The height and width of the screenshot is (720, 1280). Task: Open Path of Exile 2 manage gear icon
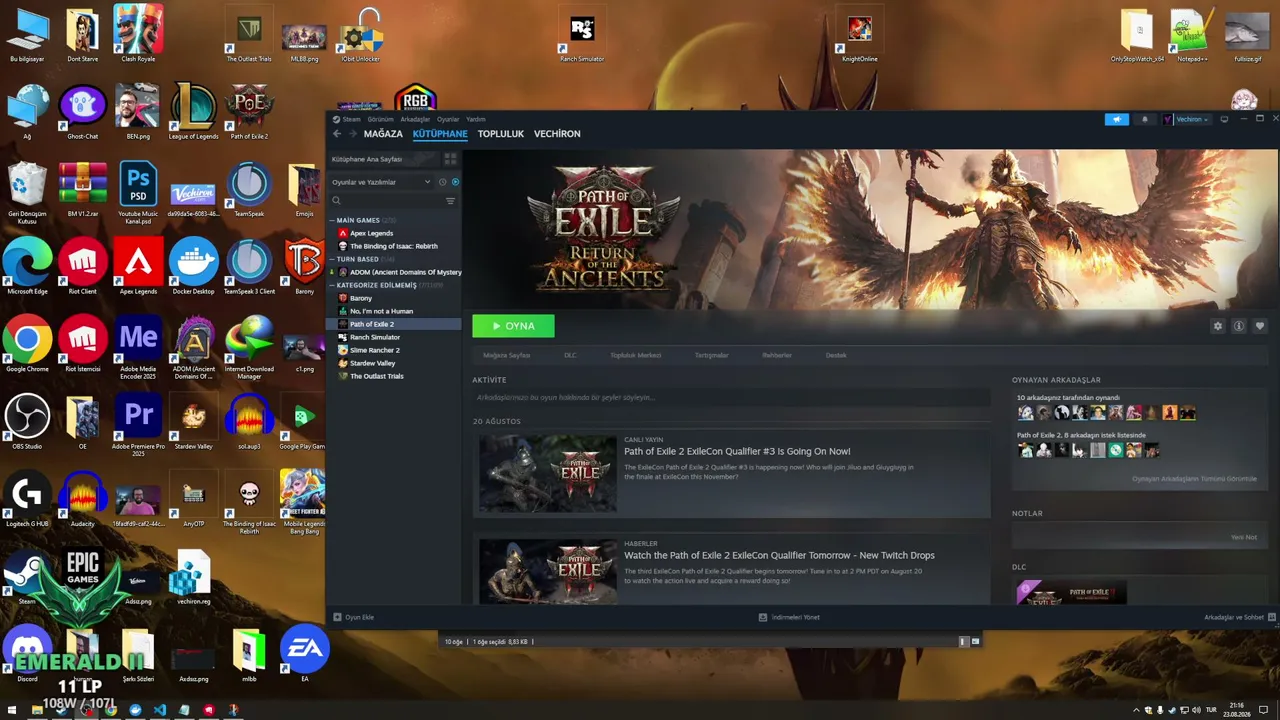tap(1217, 326)
